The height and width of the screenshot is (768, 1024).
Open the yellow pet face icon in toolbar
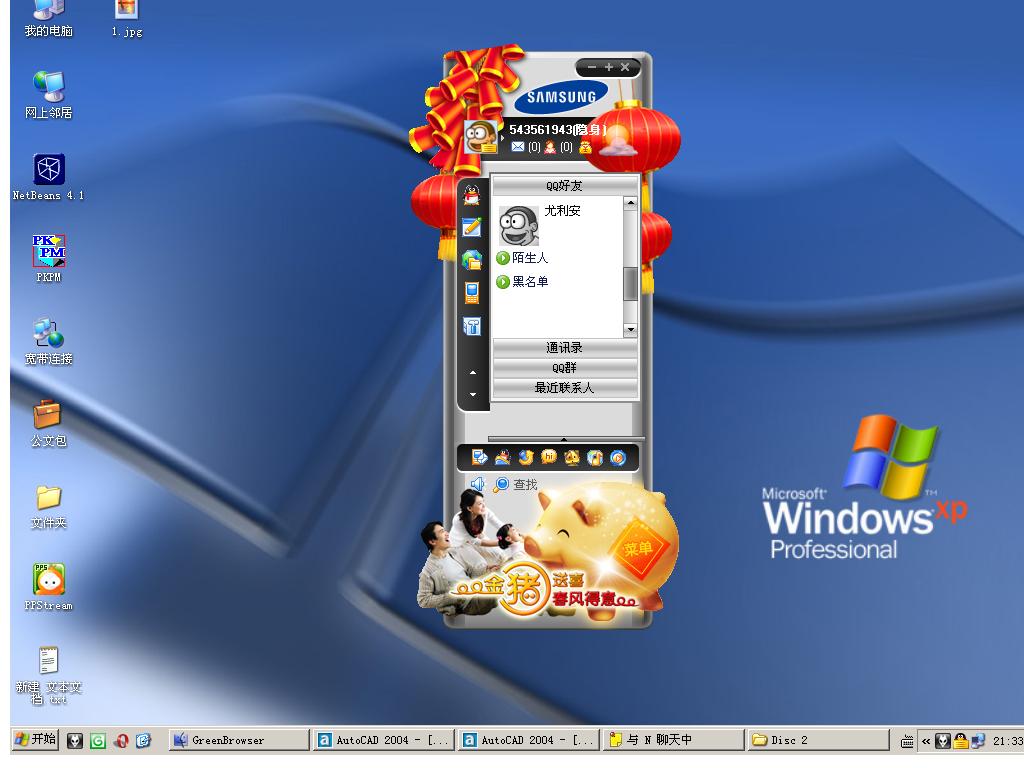[x=572, y=457]
